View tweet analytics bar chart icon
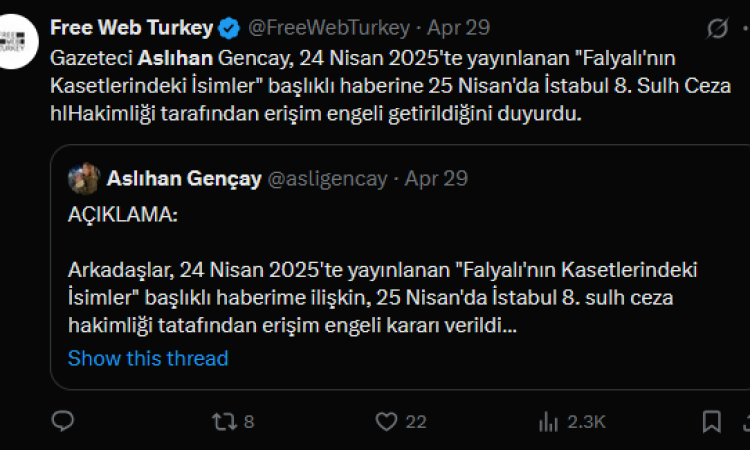Screen dimensions: 750x450 click(x=548, y=421)
